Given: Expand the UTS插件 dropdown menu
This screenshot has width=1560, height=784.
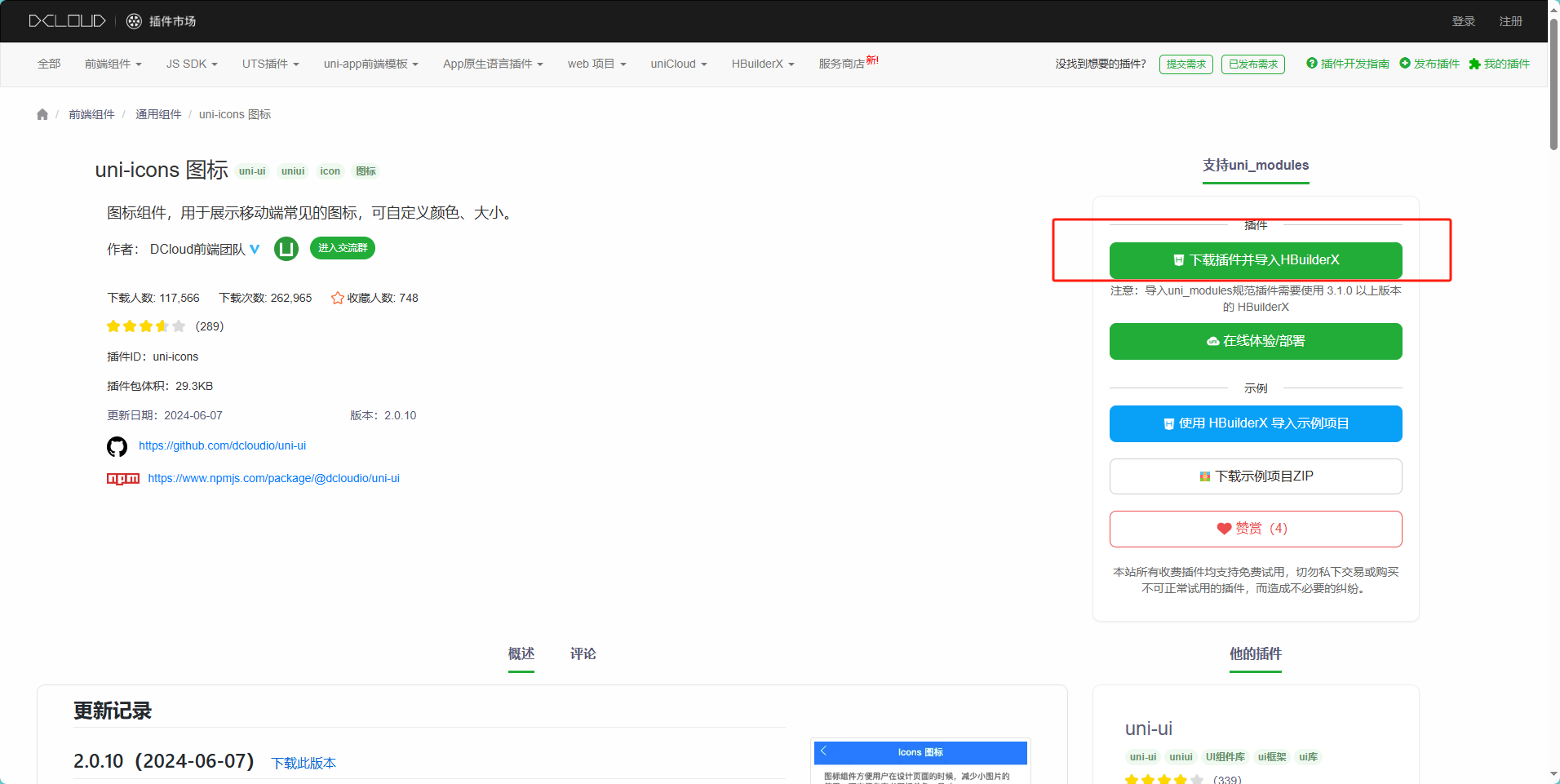Looking at the screenshot, I should pyautogui.click(x=271, y=64).
